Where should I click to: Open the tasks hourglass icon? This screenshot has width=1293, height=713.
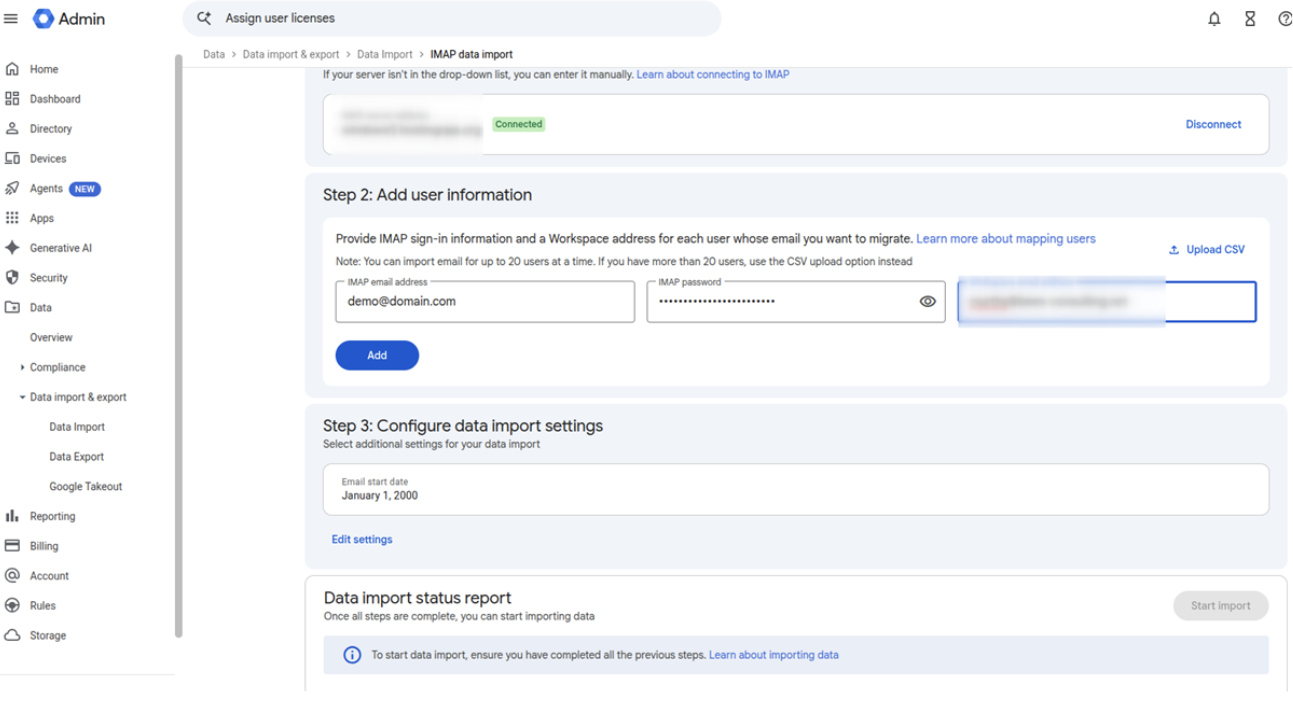click(x=1250, y=19)
